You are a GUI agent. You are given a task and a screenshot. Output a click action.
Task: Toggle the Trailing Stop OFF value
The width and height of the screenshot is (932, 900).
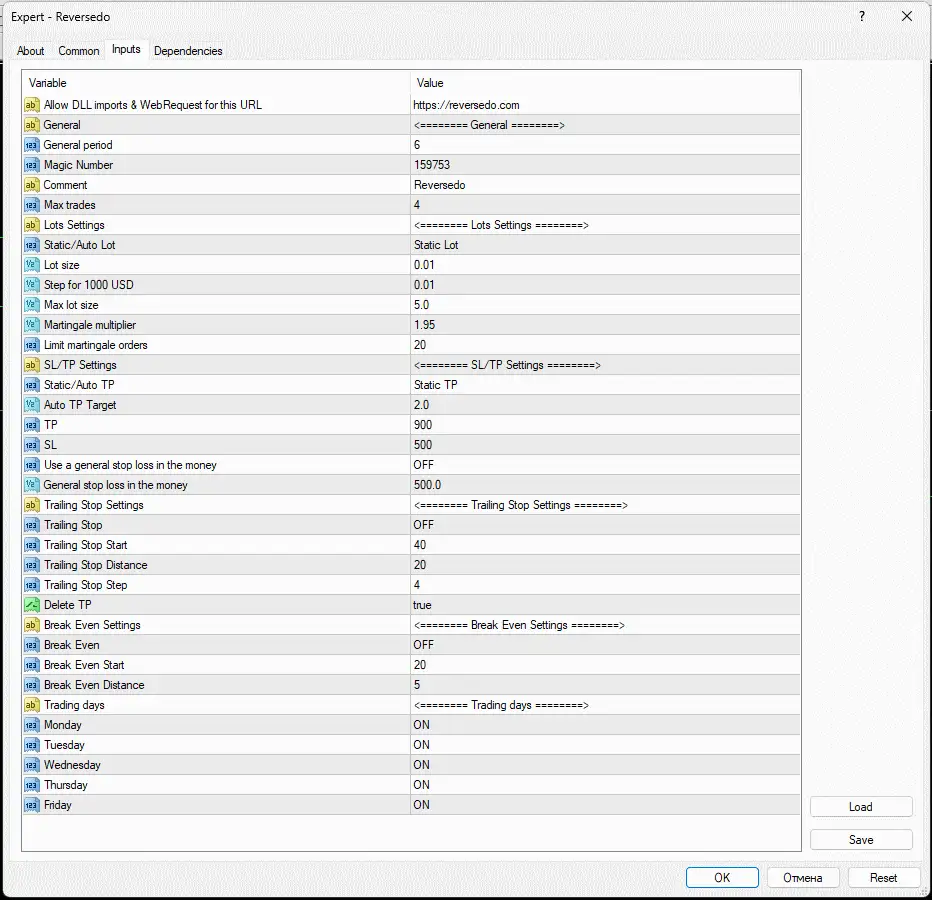pos(424,525)
